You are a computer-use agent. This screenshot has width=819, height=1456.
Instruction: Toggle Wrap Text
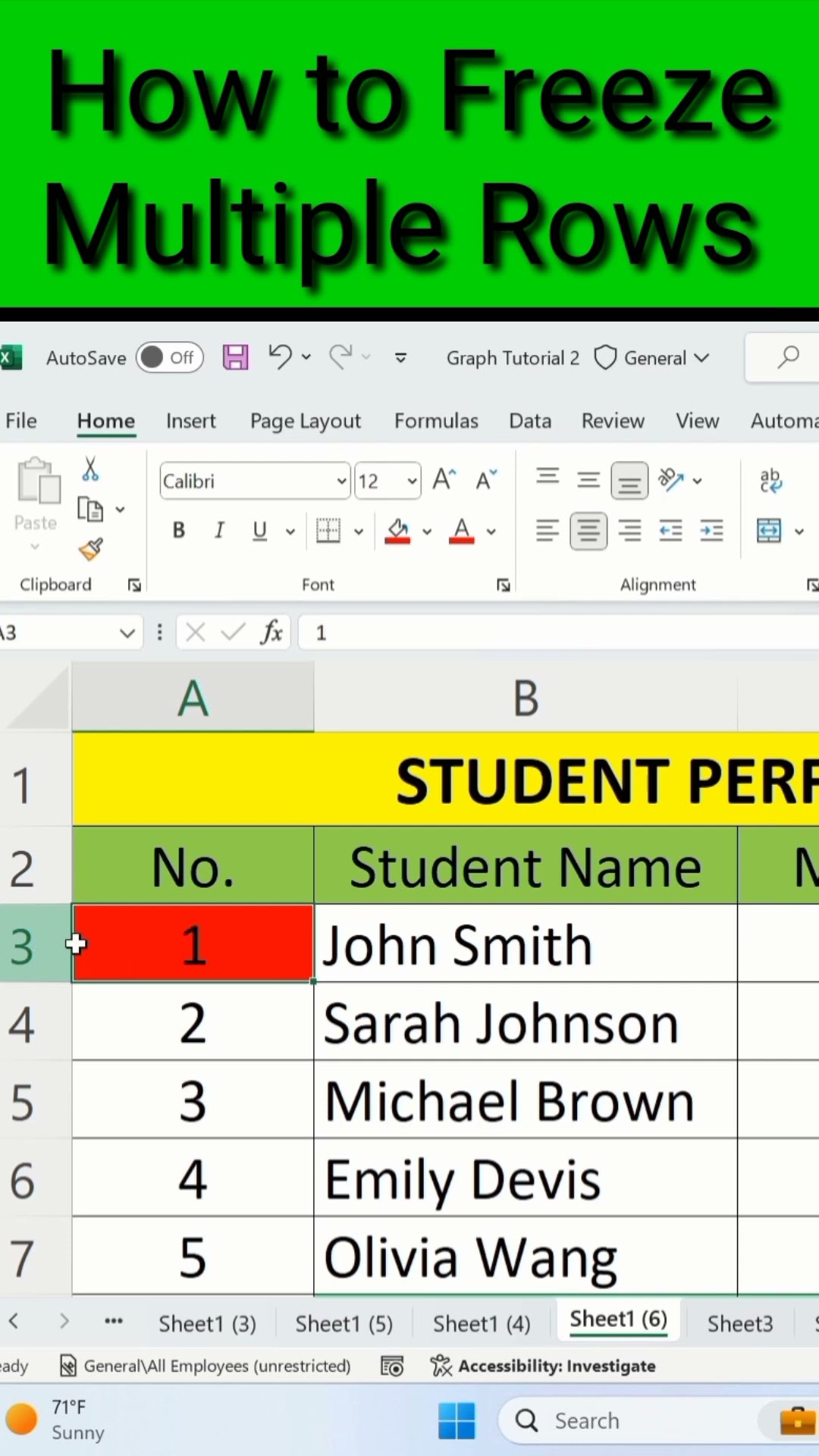[770, 480]
